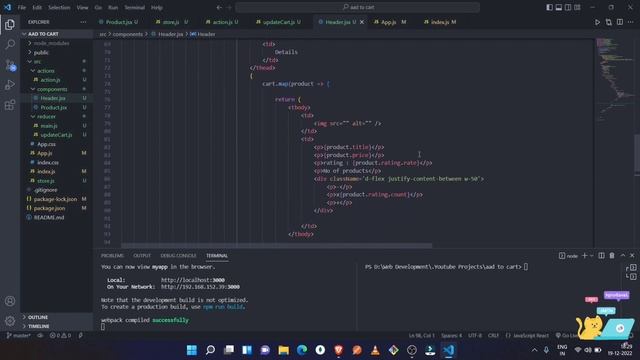Click the master branch in status bar
640x360 pixels.
pyautogui.click(x=19, y=336)
